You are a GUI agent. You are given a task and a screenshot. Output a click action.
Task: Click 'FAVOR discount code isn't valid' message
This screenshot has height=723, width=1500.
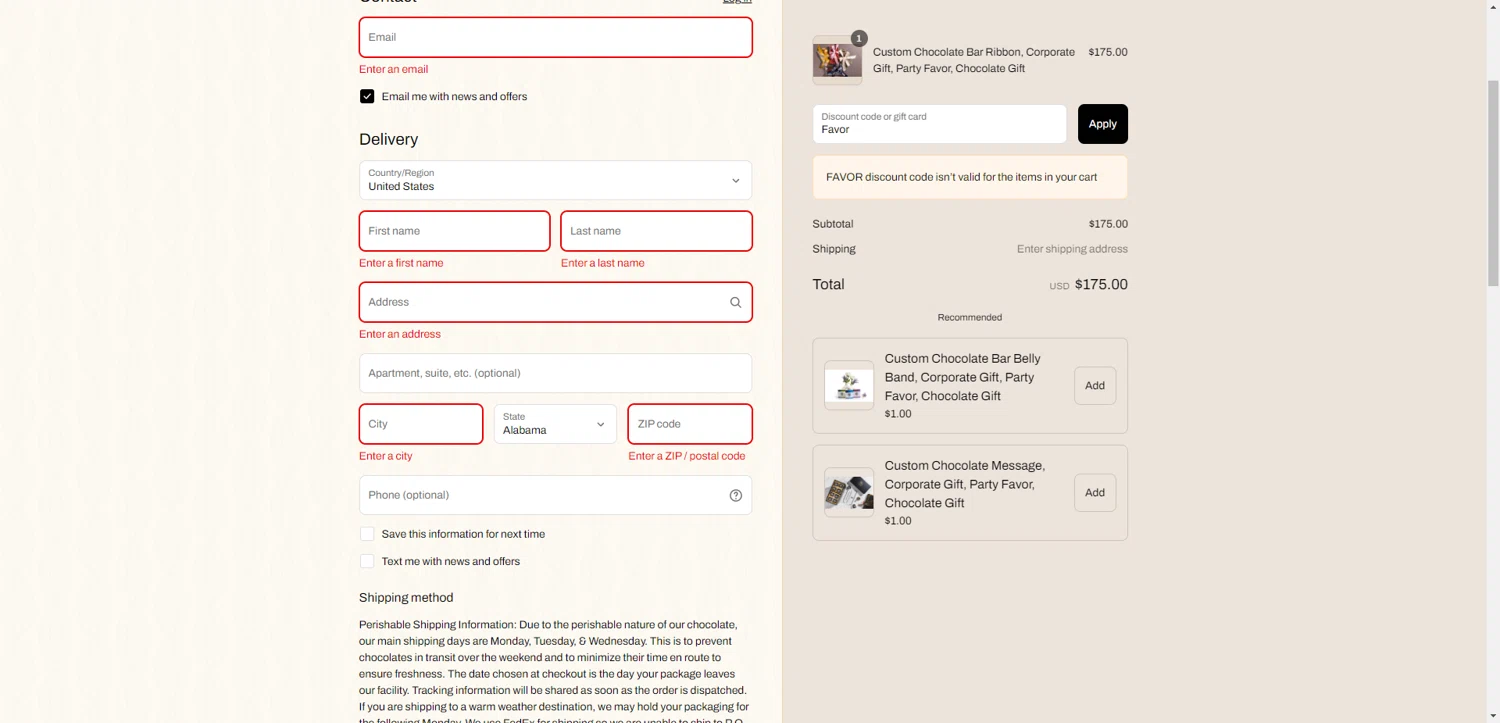point(961,177)
